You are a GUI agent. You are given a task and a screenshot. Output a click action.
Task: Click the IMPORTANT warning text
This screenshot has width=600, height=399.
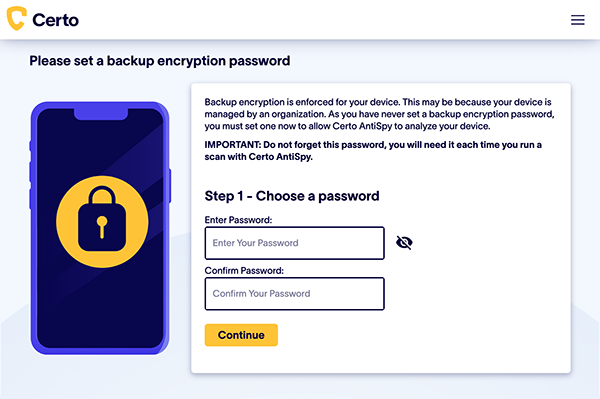click(x=373, y=150)
